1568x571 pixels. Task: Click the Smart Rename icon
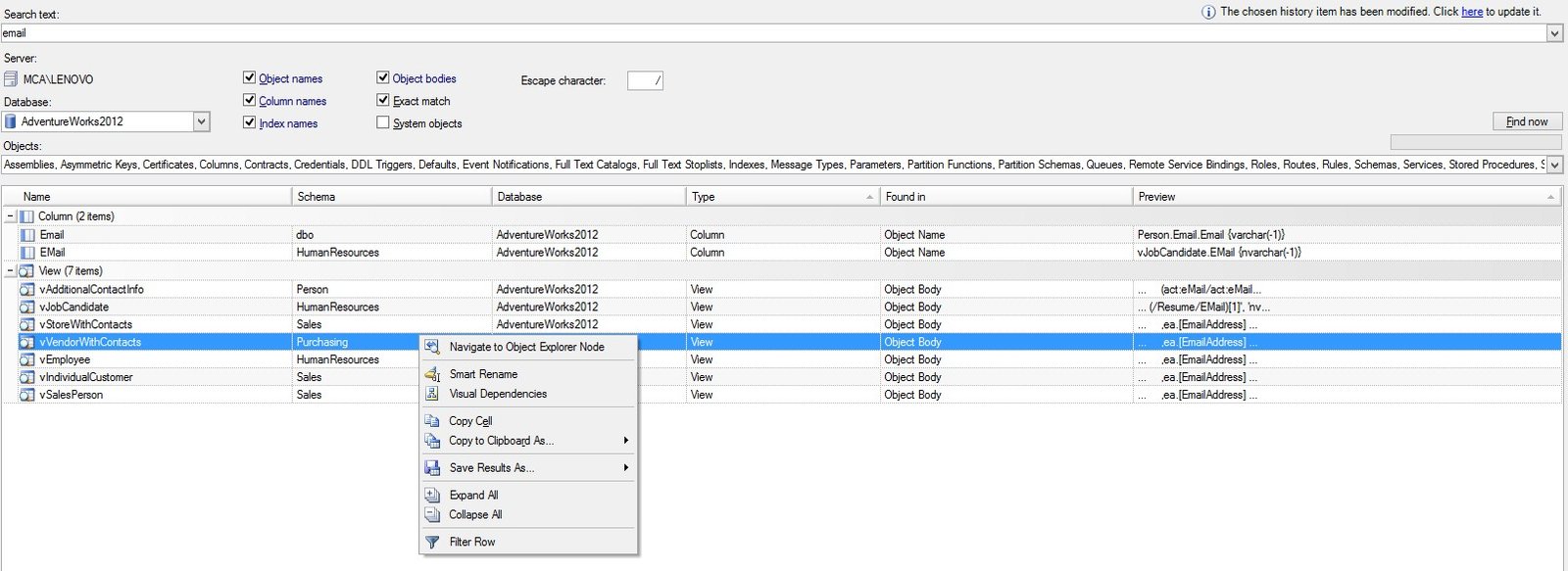tap(432, 374)
